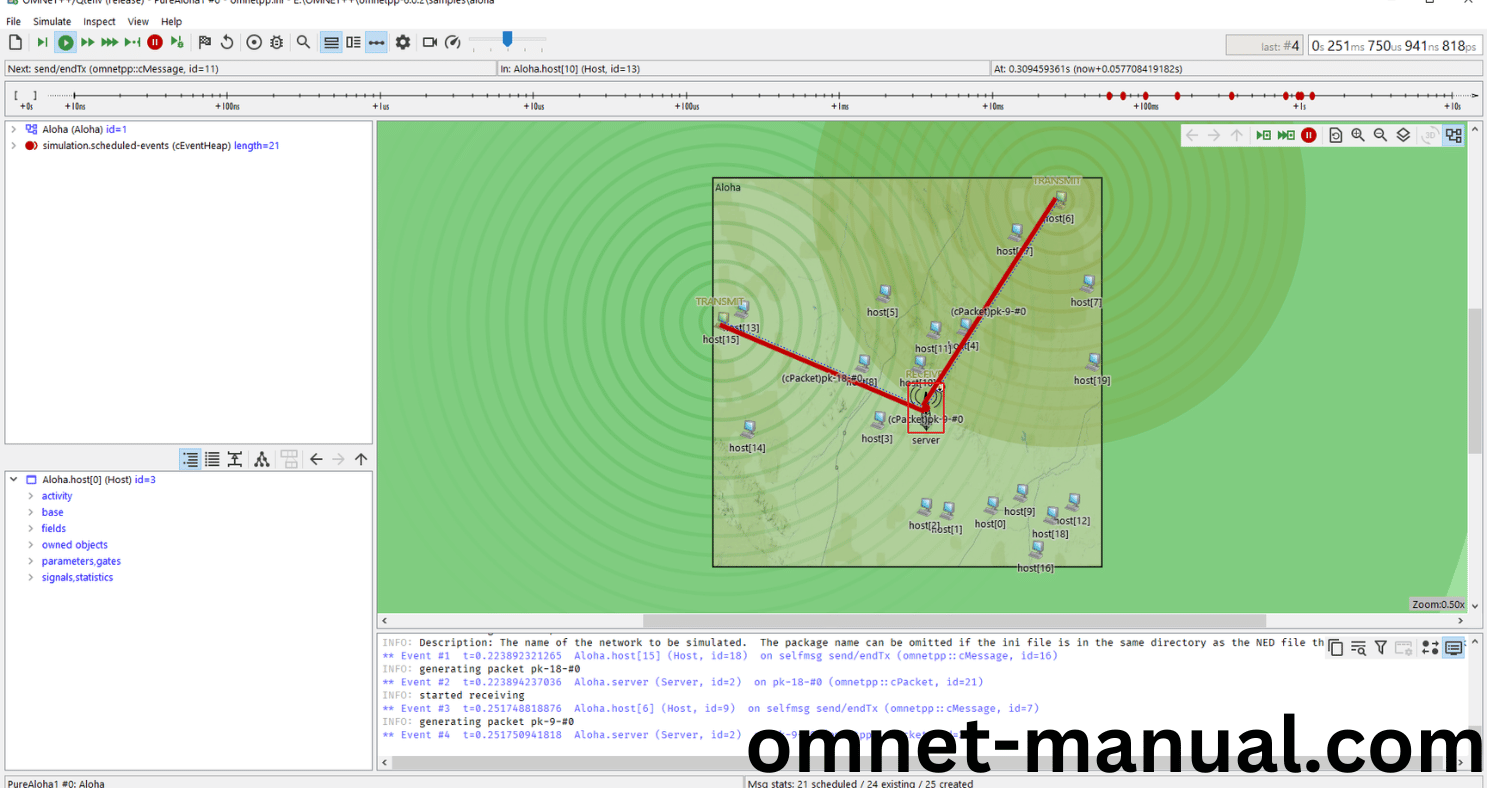Click the magnifier Find icon in main toolbar
Image resolution: width=1487 pixels, height=788 pixels.
303,42
